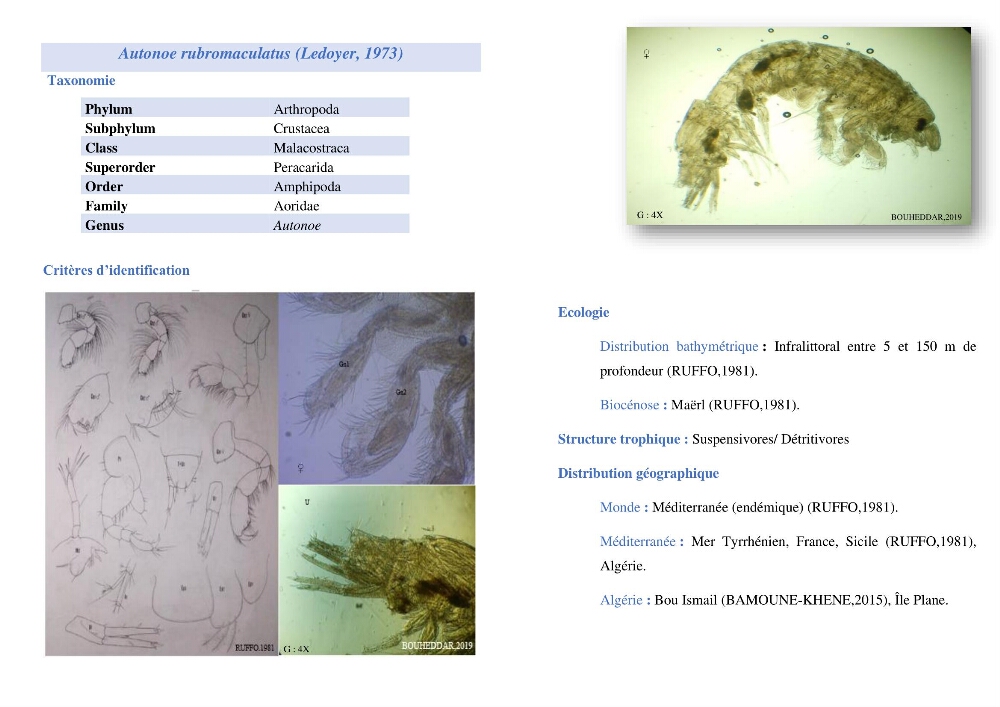This screenshot has width=1000, height=707.
Task: Click the "Biocénose" label
Action: (x=629, y=405)
